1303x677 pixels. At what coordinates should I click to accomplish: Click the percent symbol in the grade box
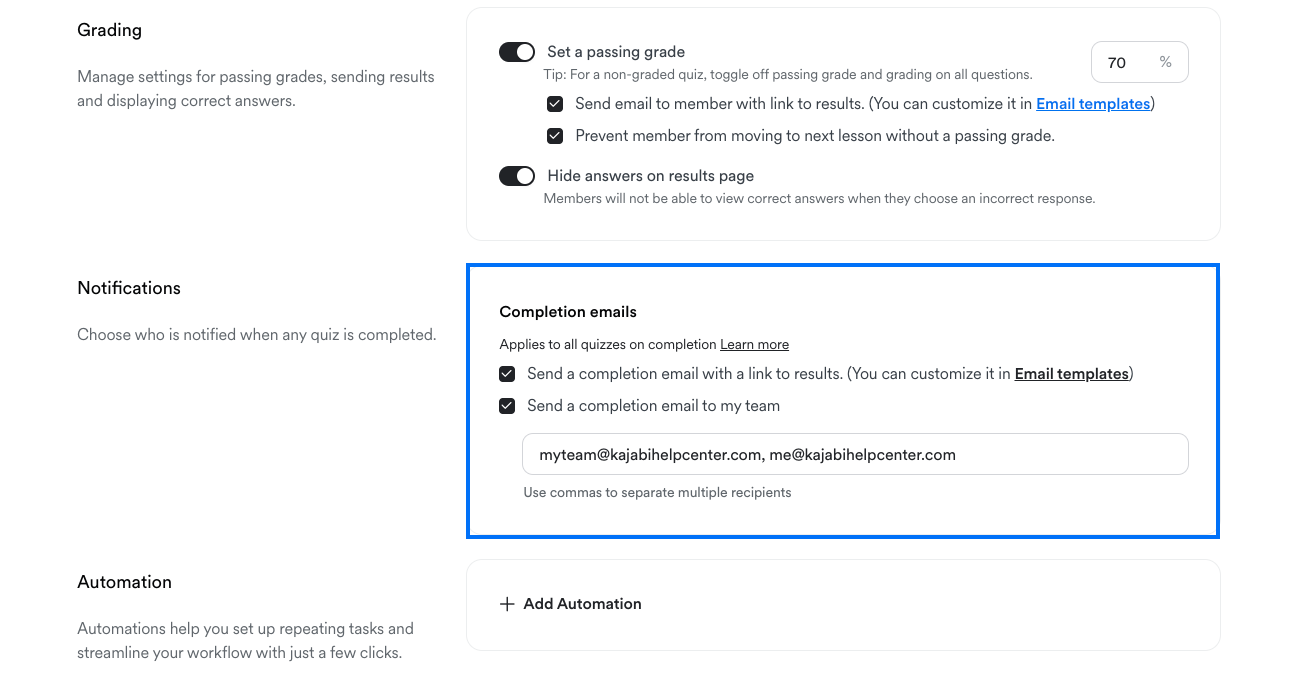point(1165,62)
